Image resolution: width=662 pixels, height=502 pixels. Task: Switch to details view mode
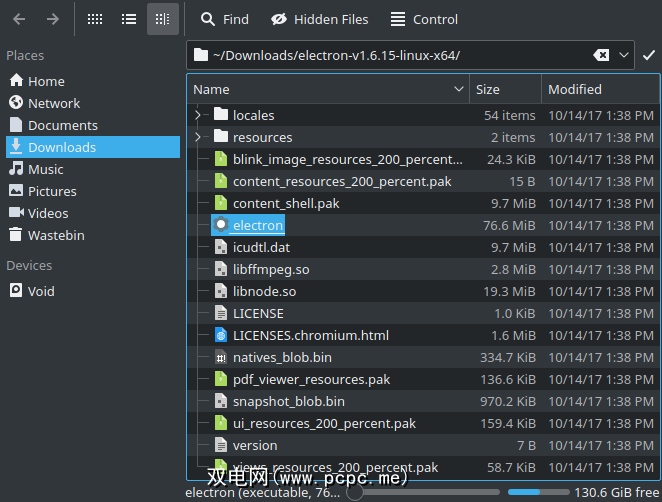[163, 19]
